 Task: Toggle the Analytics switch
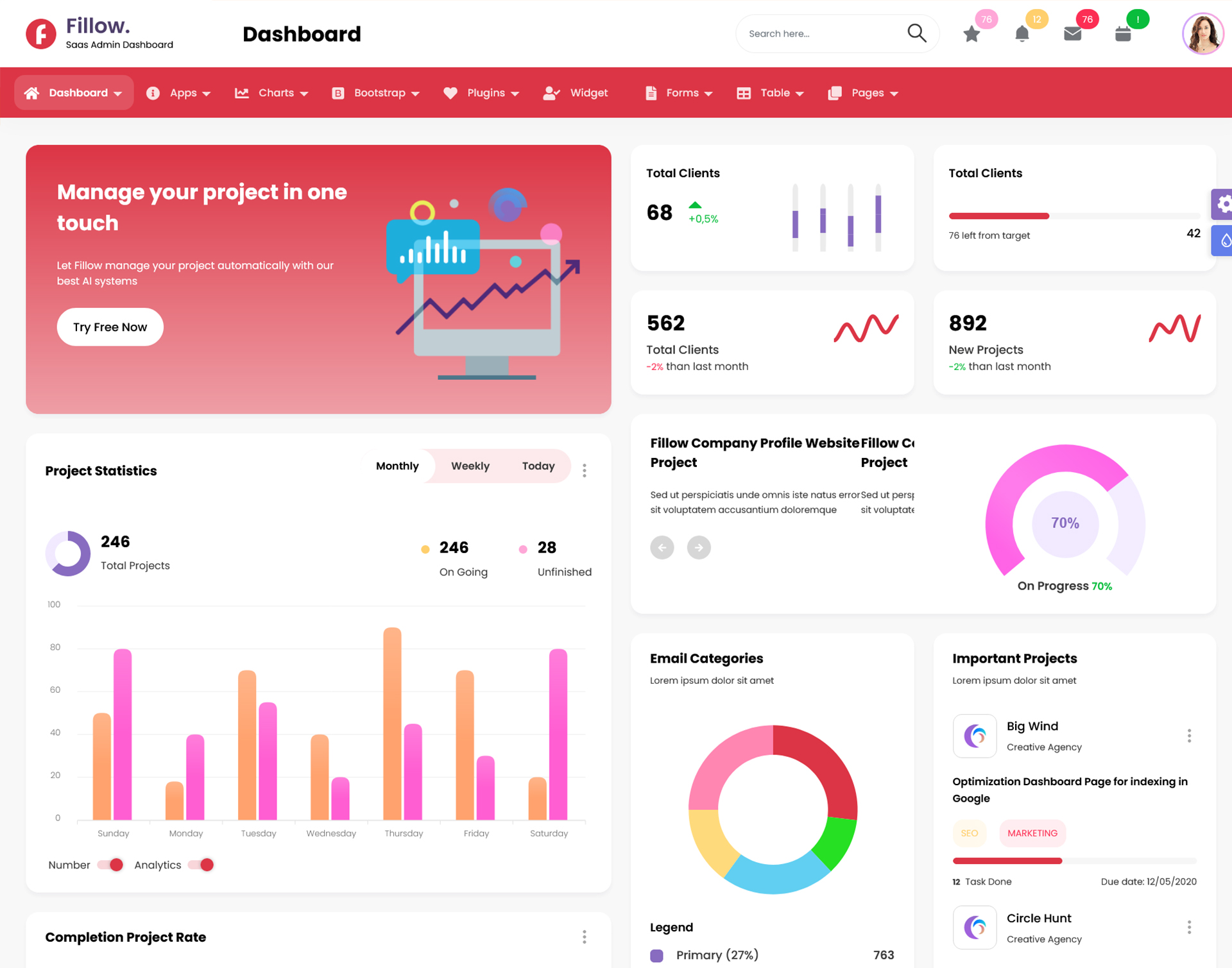click(x=201, y=865)
